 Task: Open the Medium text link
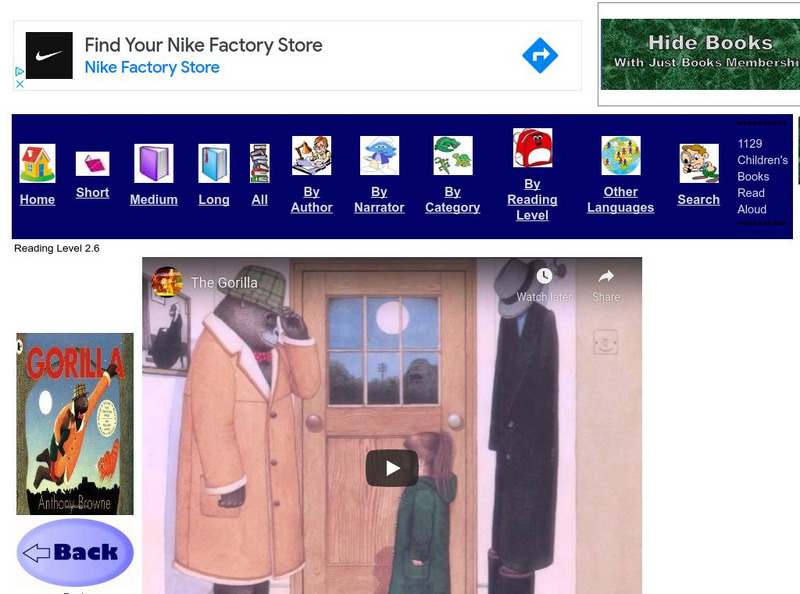point(154,200)
